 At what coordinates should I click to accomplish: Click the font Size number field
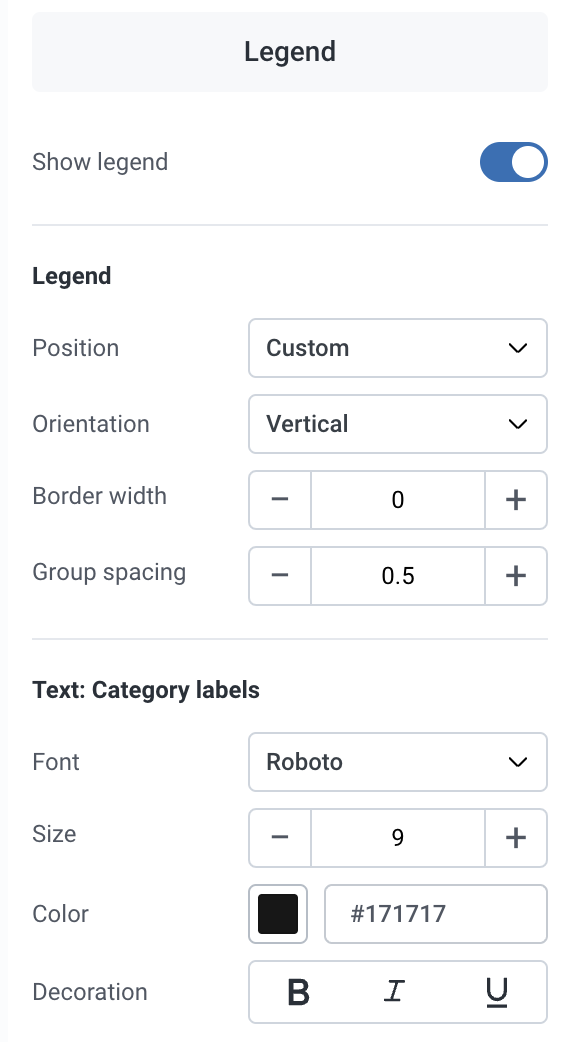[x=397, y=837]
